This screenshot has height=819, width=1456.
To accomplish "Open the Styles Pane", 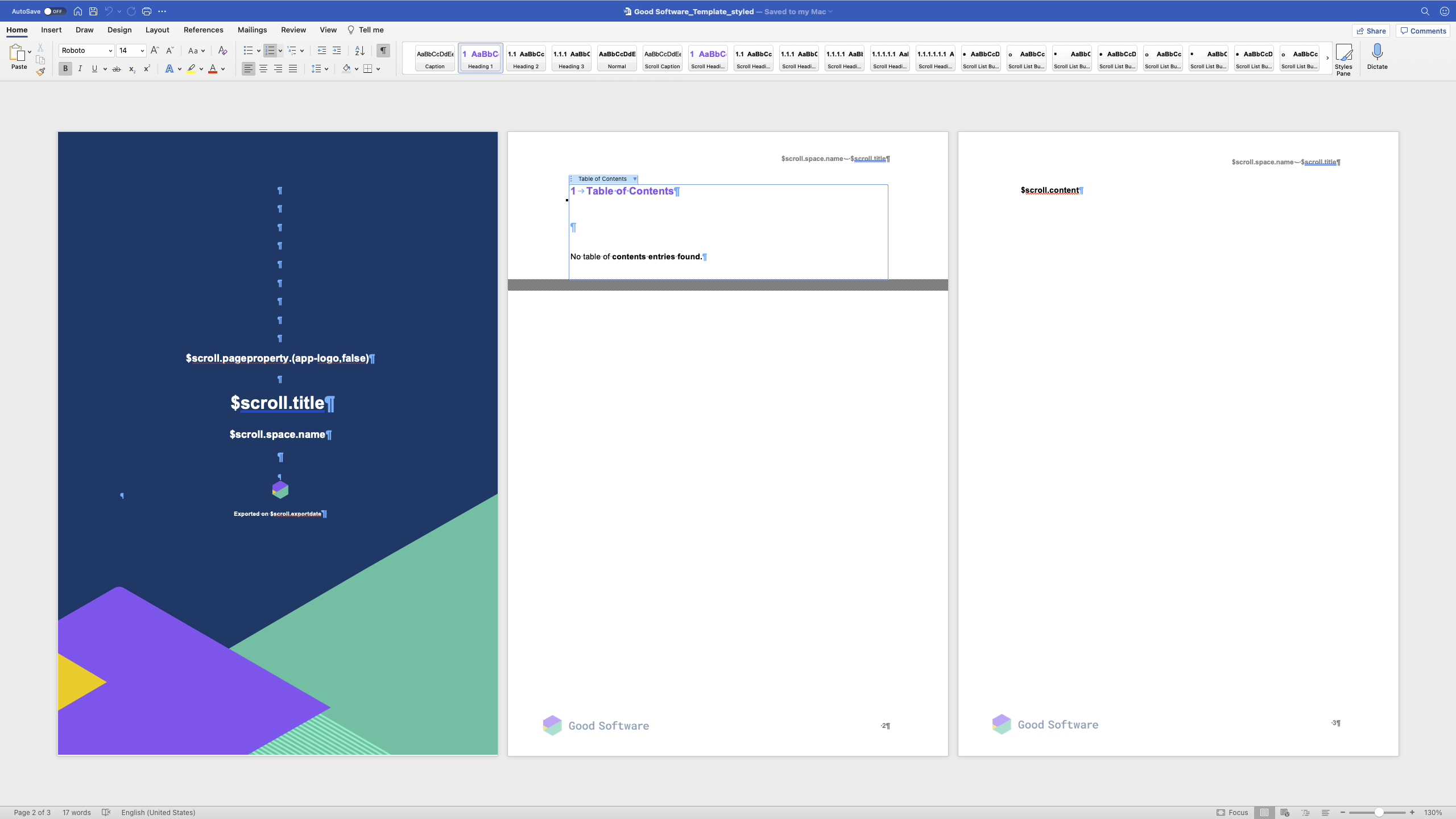I will click(x=1344, y=57).
